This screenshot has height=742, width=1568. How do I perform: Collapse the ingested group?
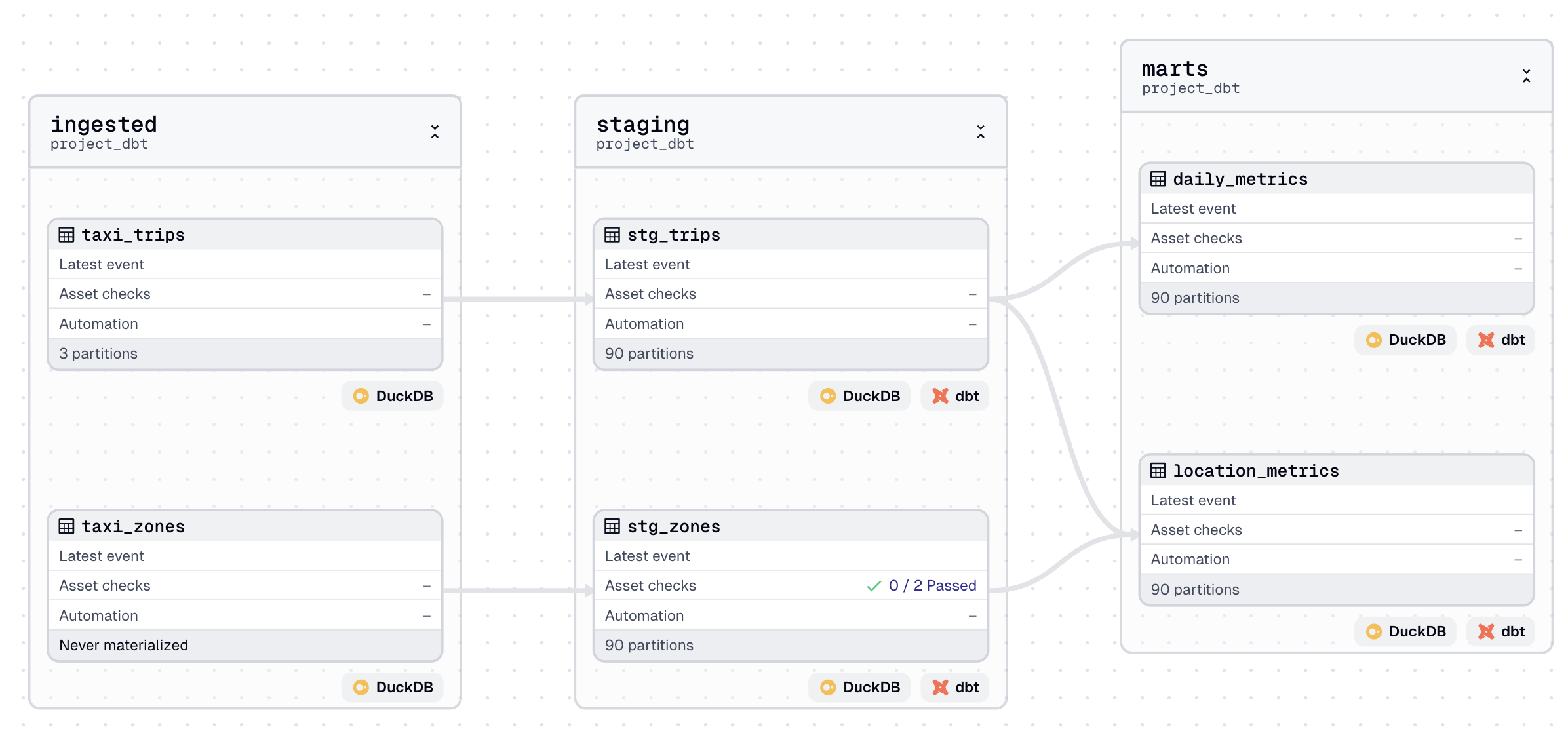(x=435, y=132)
